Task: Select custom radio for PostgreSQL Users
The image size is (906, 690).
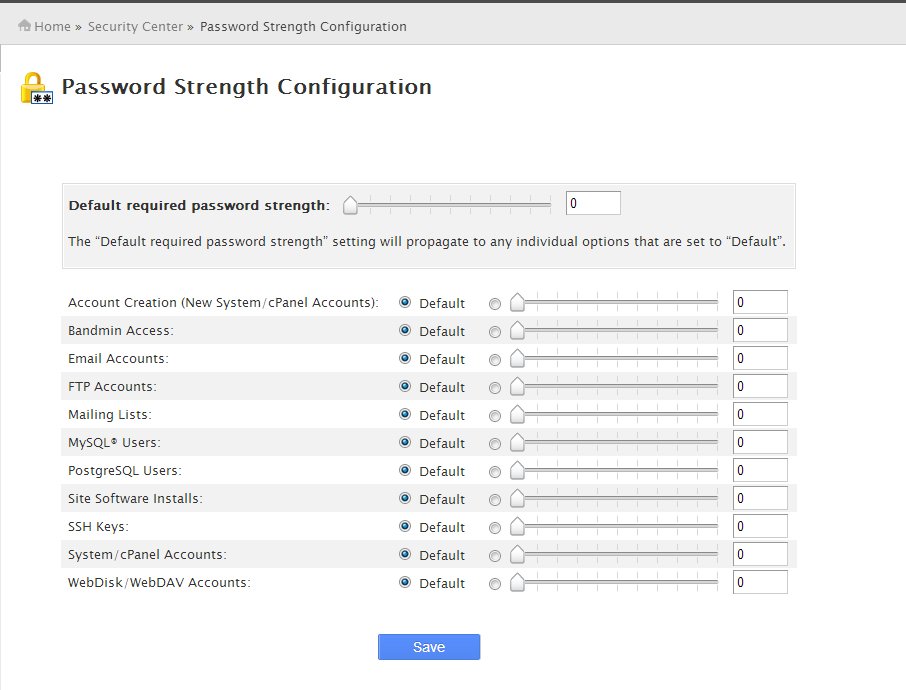Action: coord(495,472)
